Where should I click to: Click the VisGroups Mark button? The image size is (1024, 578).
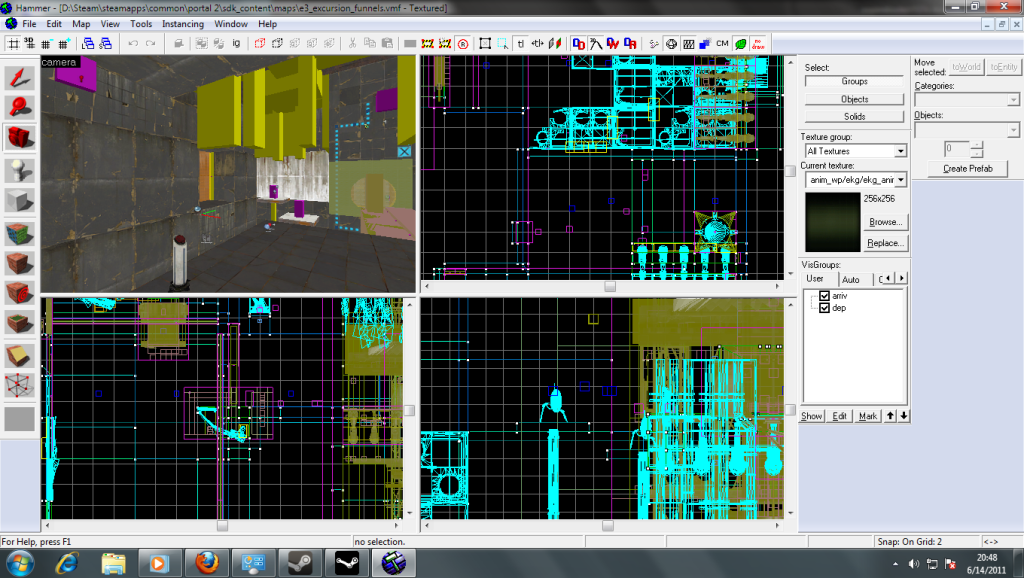click(x=868, y=416)
